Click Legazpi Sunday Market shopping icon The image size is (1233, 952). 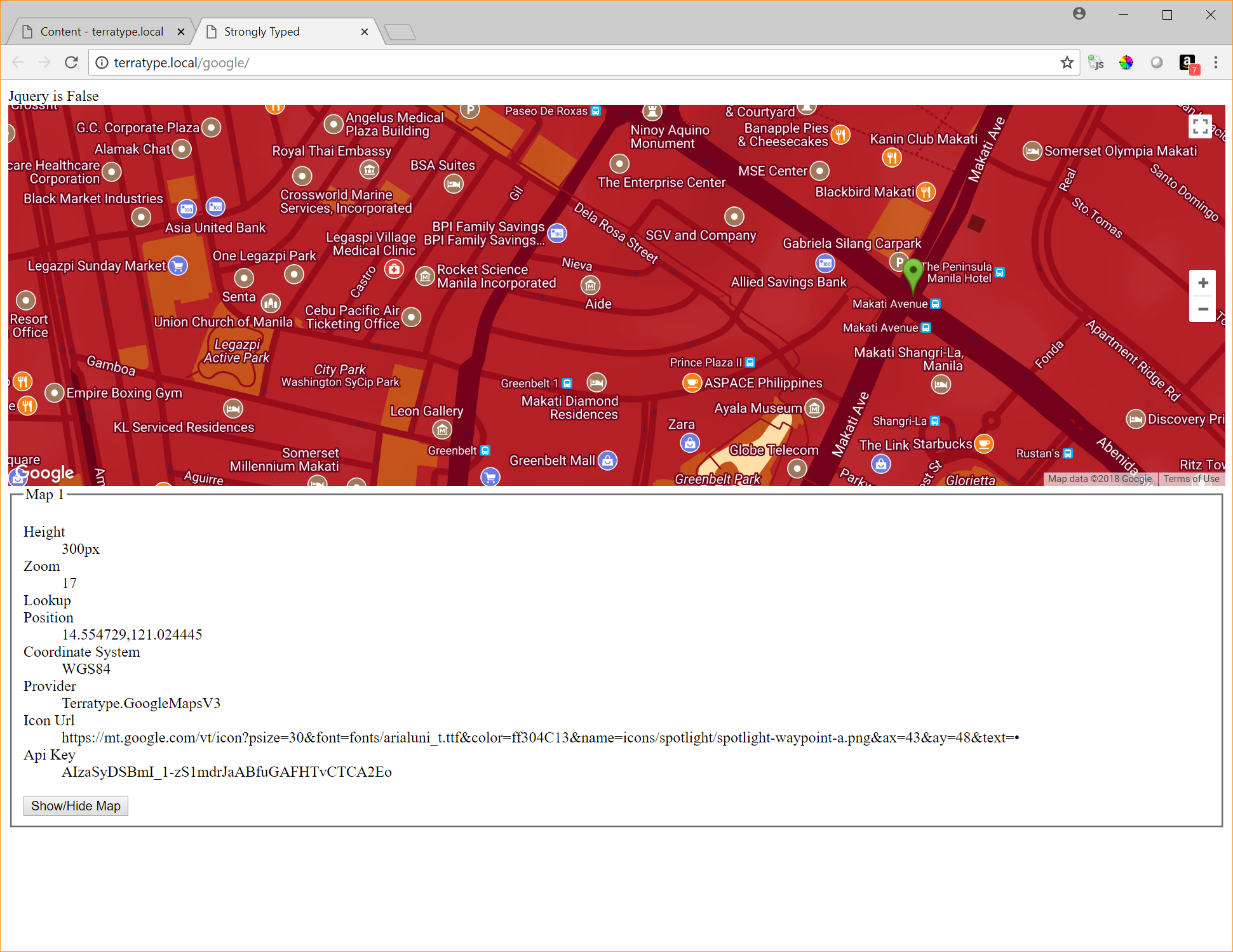pyautogui.click(x=178, y=265)
